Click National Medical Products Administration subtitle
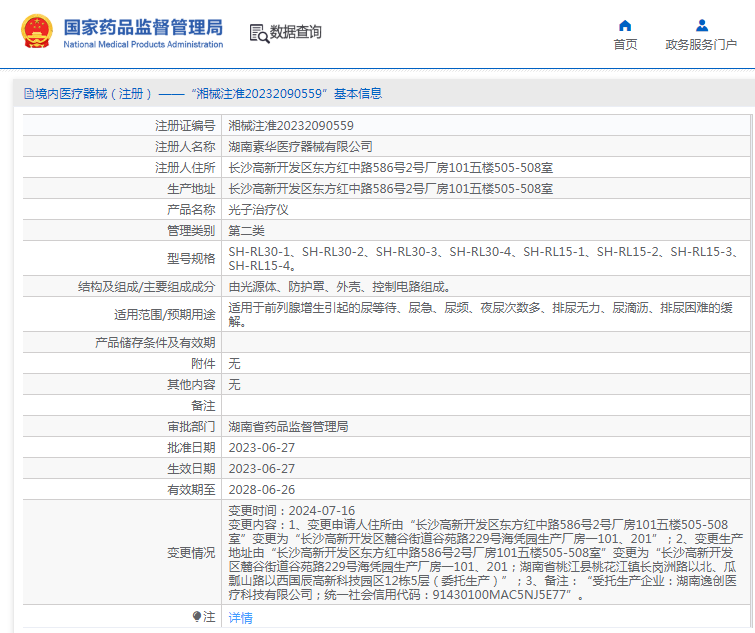The height and width of the screenshot is (633, 755). pyautogui.click(x=143, y=44)
